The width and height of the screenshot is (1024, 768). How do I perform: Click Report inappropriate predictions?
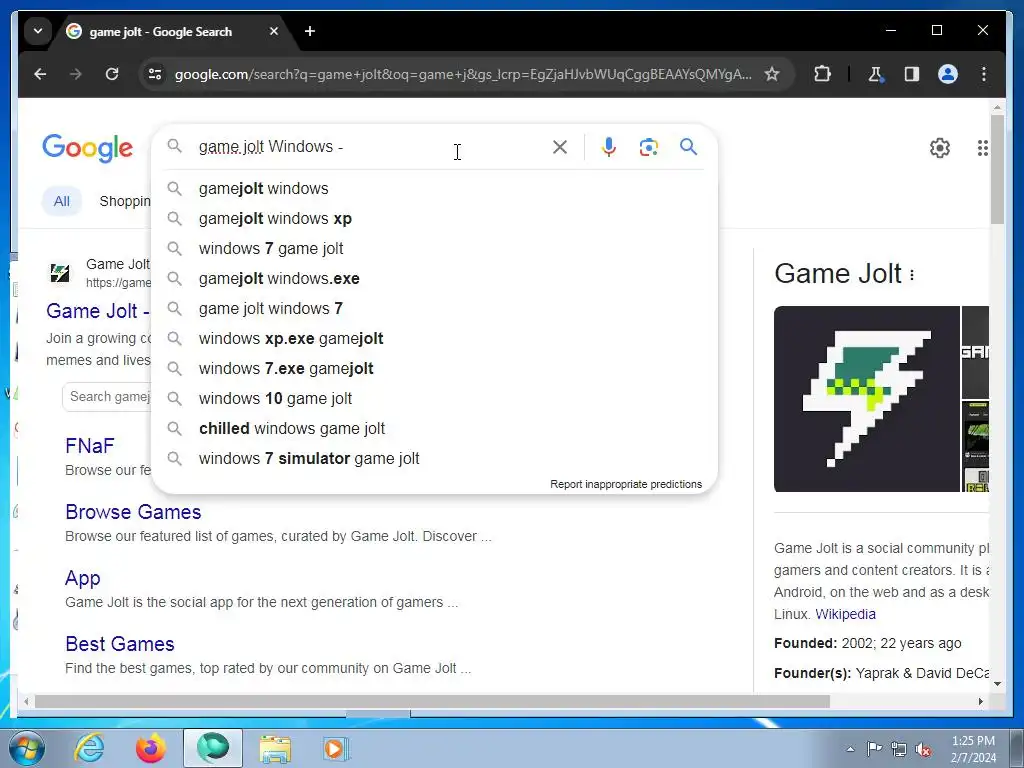point(626,484)
